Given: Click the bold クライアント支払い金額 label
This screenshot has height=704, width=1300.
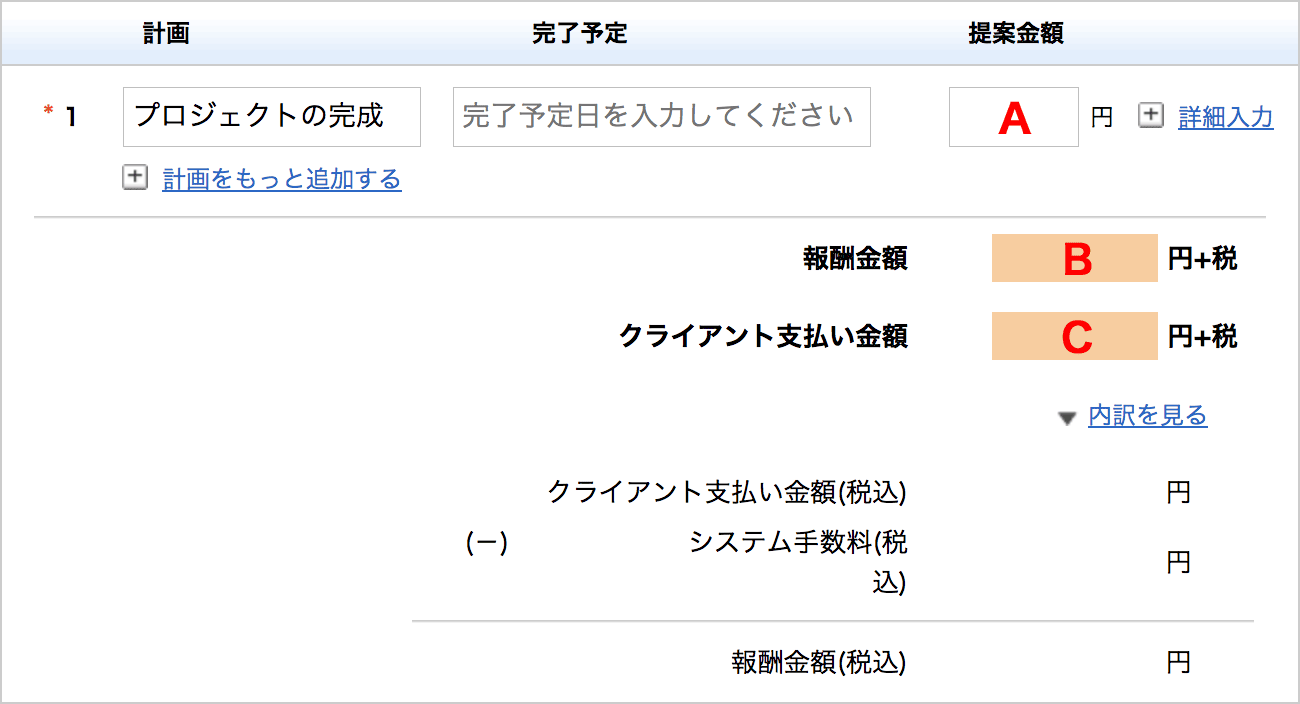Looking at the screenshot, I should (764, 336).
